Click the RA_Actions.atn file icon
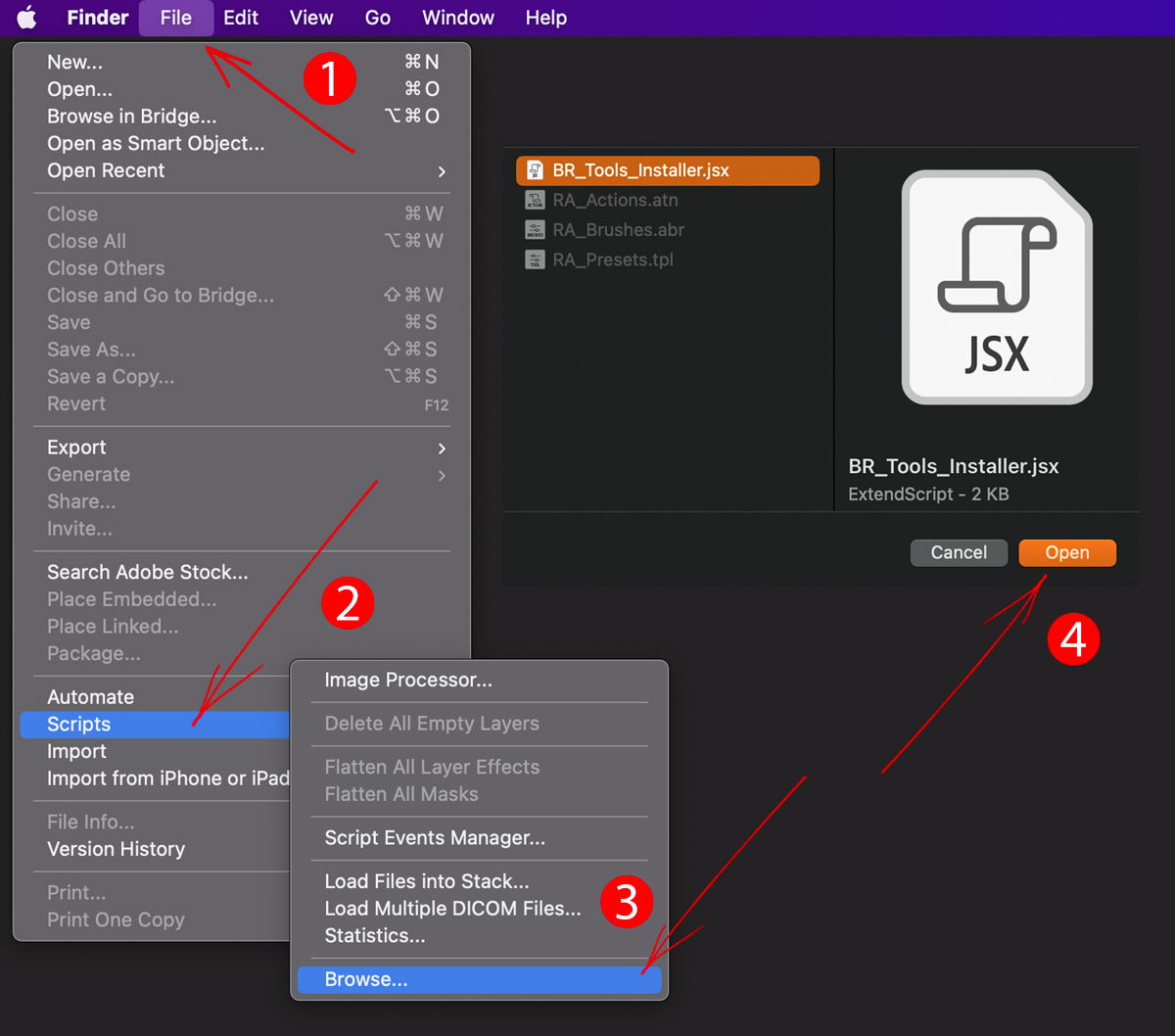The height and width of the screenshot is (1036, 1175). [535, 200]
